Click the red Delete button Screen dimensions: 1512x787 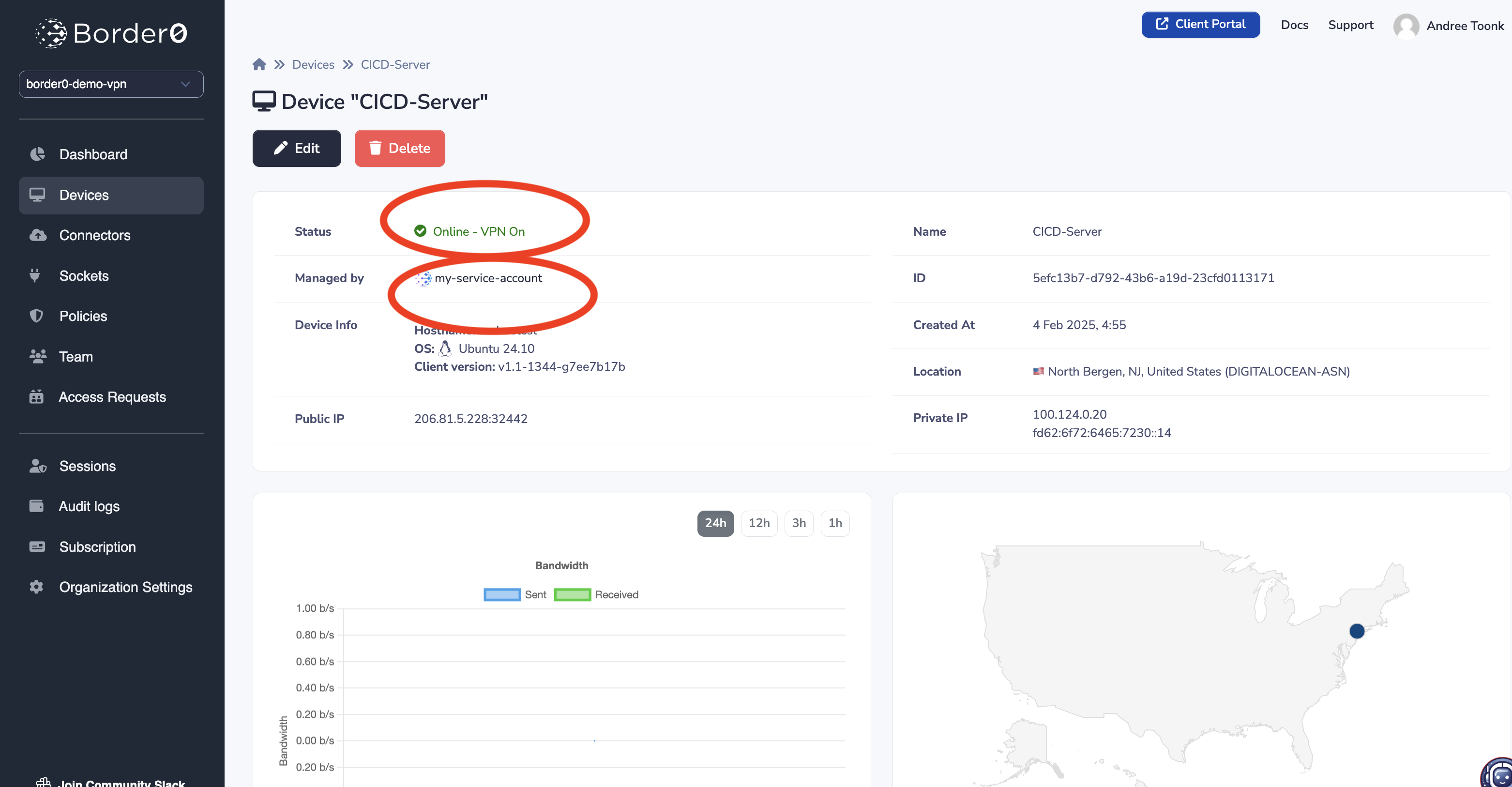tap(400, 148)
